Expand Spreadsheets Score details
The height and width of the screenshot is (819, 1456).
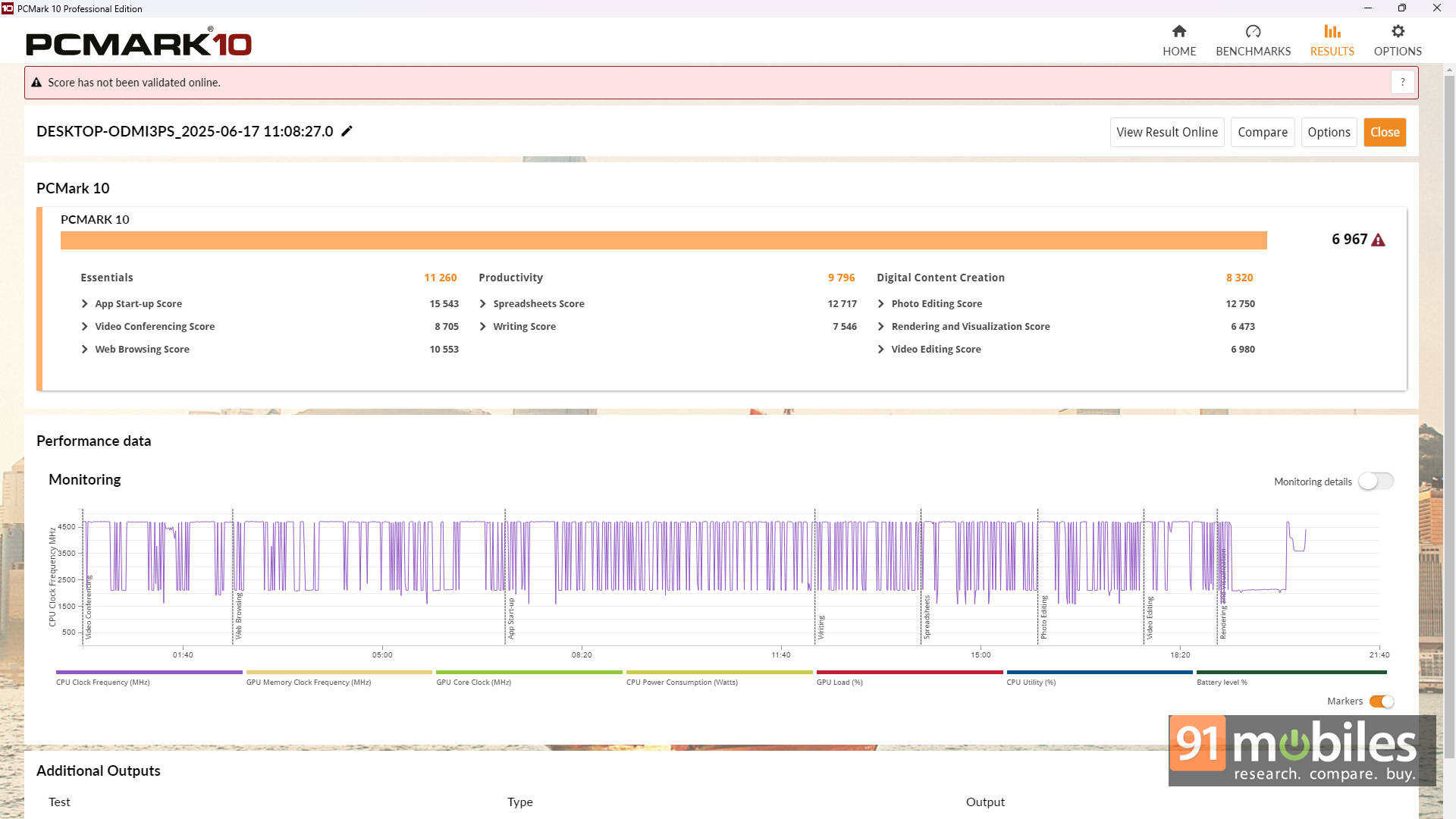click(x=482, y=303)
